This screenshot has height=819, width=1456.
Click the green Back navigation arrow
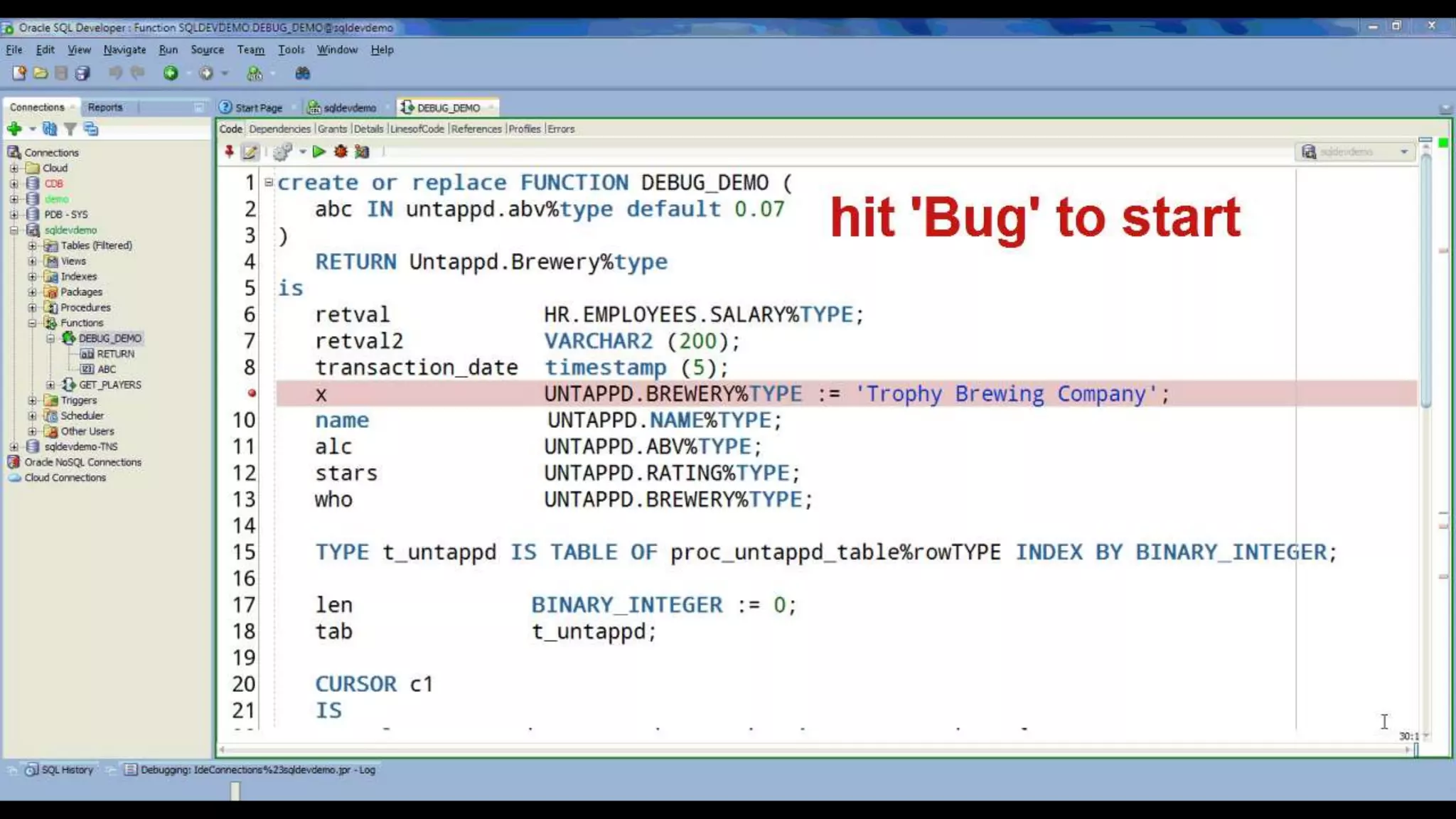point(171,73)
